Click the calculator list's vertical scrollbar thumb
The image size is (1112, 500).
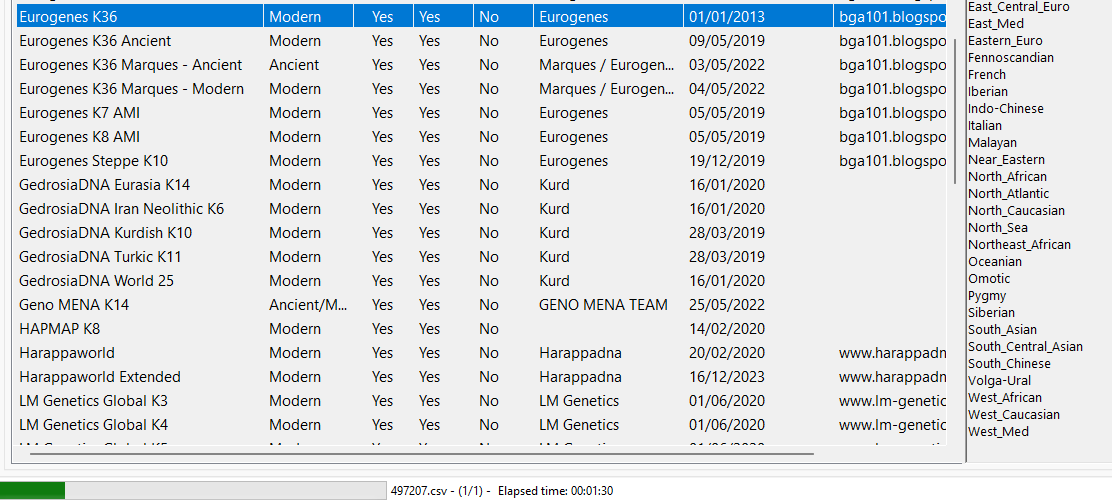click(x=957, y=110)
